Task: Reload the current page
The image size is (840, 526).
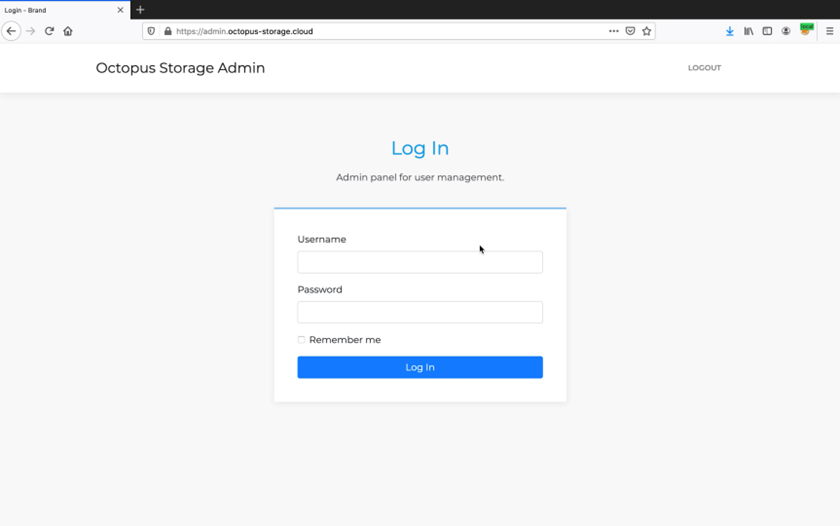Action: tap(49, 31)
